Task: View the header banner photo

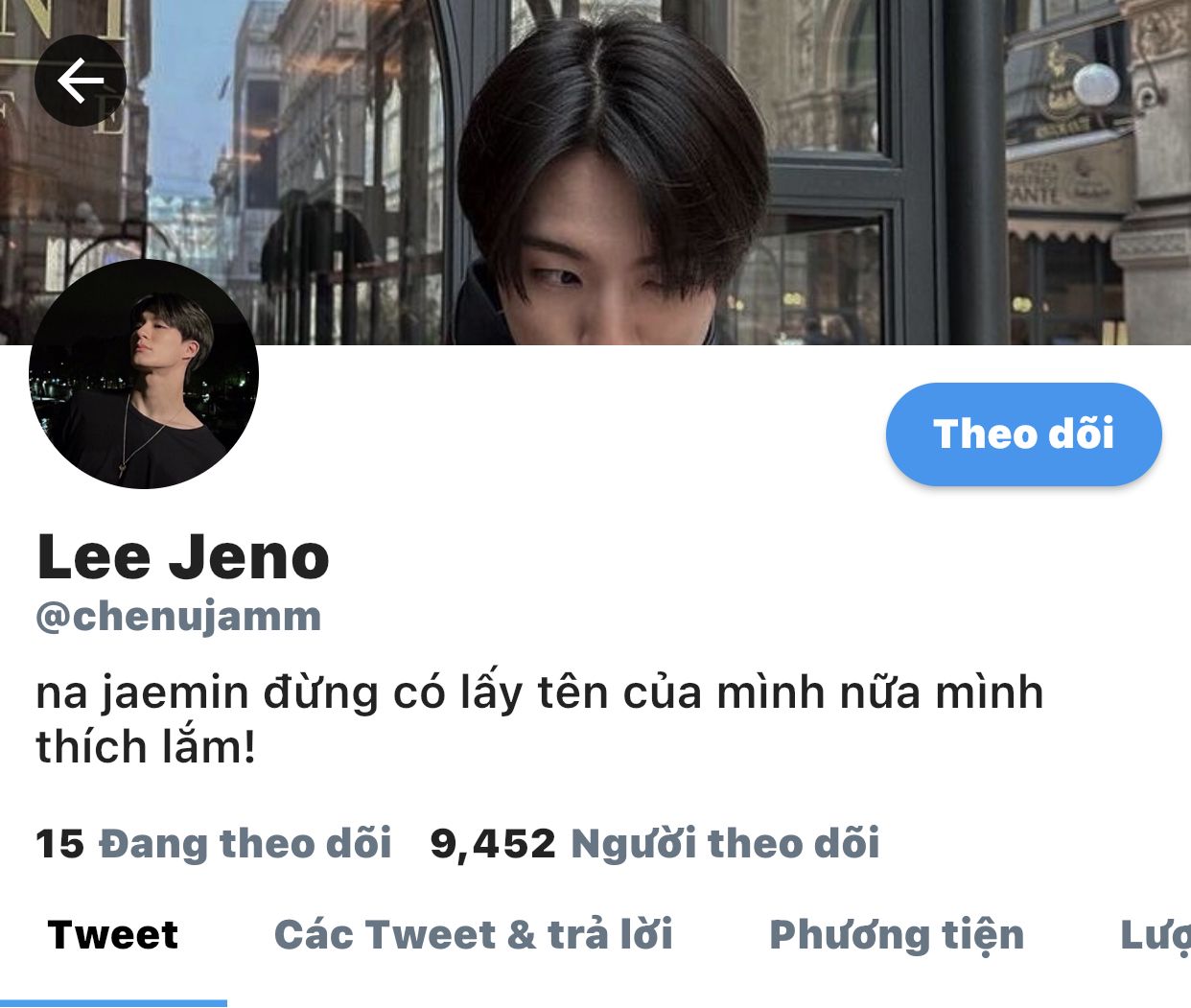Action: tap(595, 173)
